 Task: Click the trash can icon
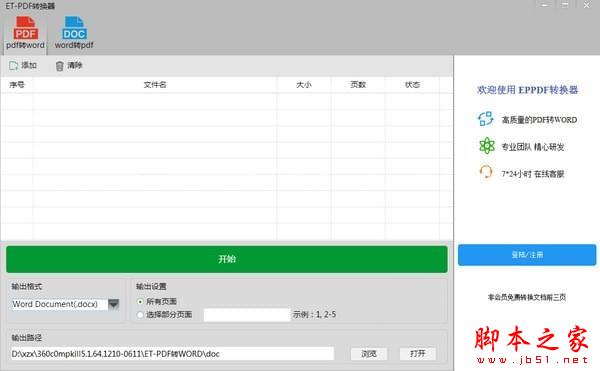60,66
